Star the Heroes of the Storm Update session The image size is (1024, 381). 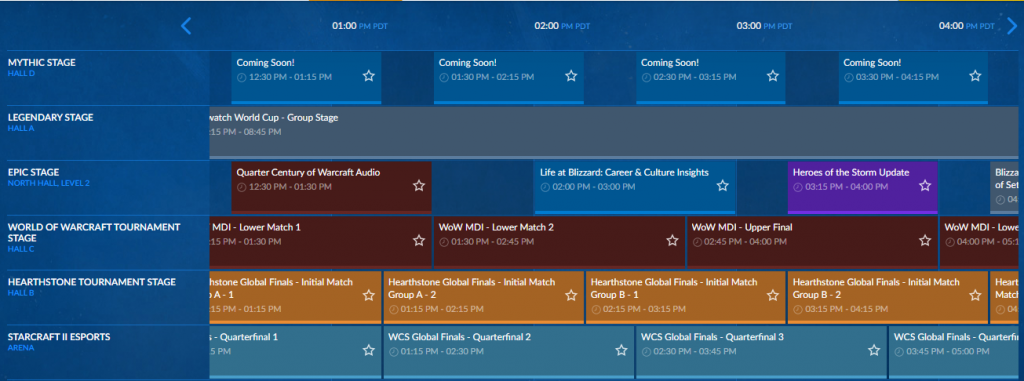click(925, 186)
